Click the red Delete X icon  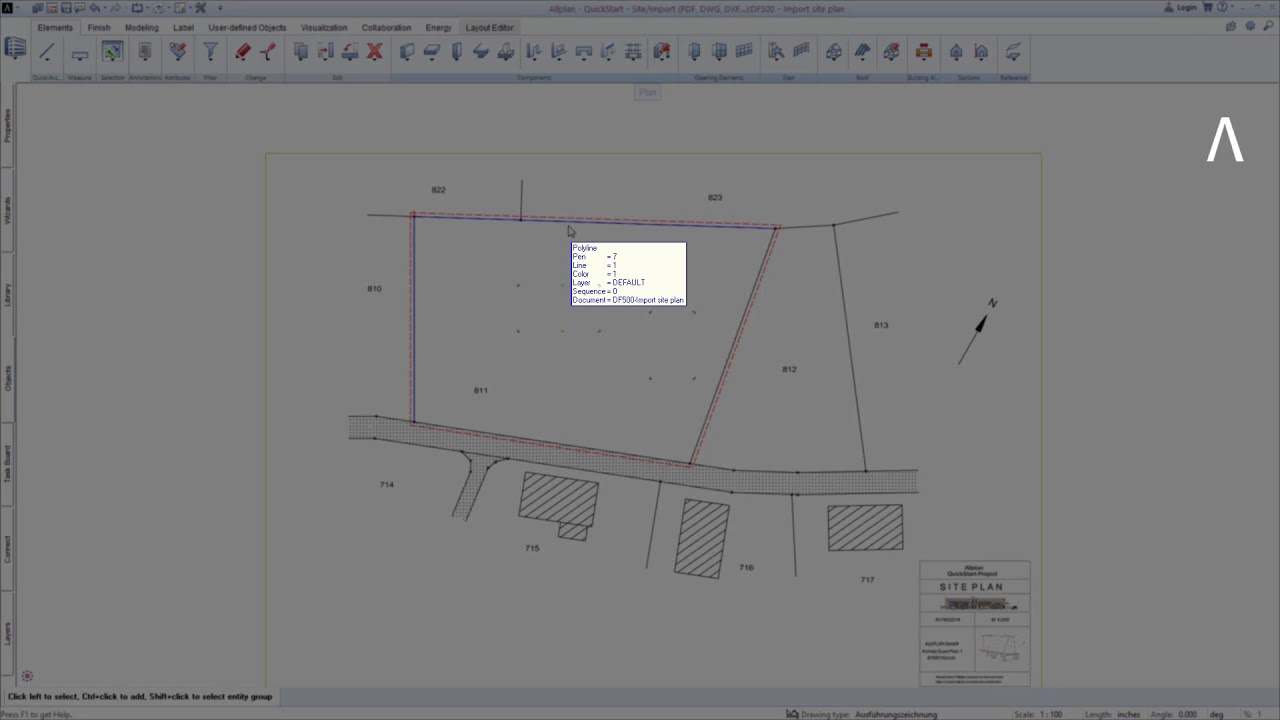pyautogui.click(x=375, y=52)
